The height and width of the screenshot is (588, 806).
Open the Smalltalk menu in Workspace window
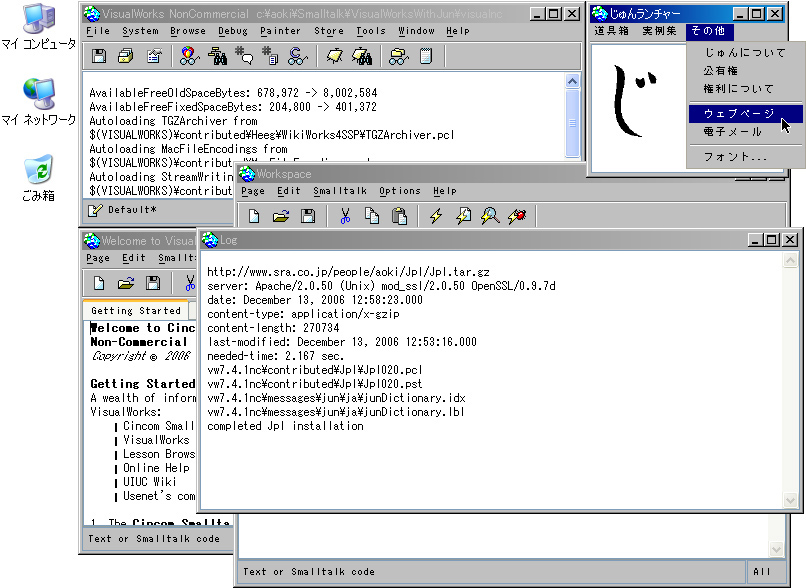click(340, 191)
